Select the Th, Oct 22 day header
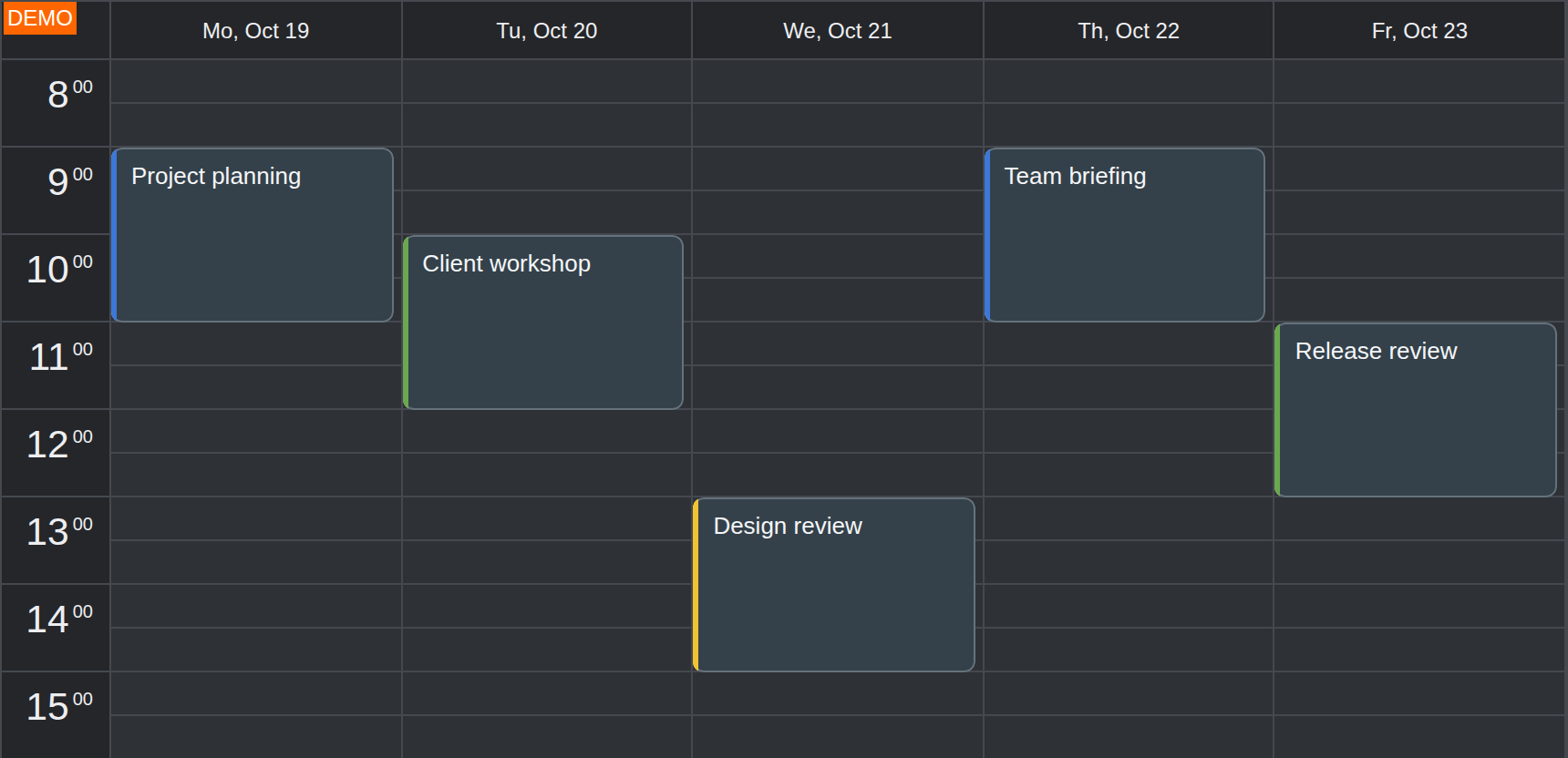Image resolution: width=1568 pixels, height=758 pixels. click(x=1129, y=31)
